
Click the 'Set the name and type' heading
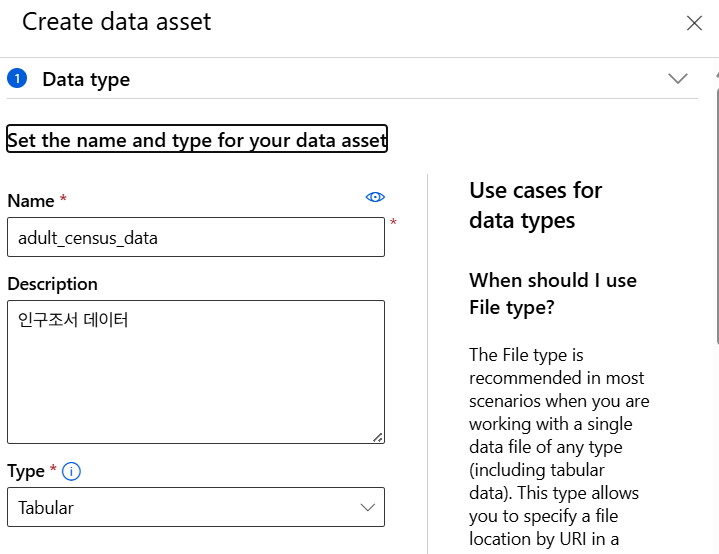[197, 140]
